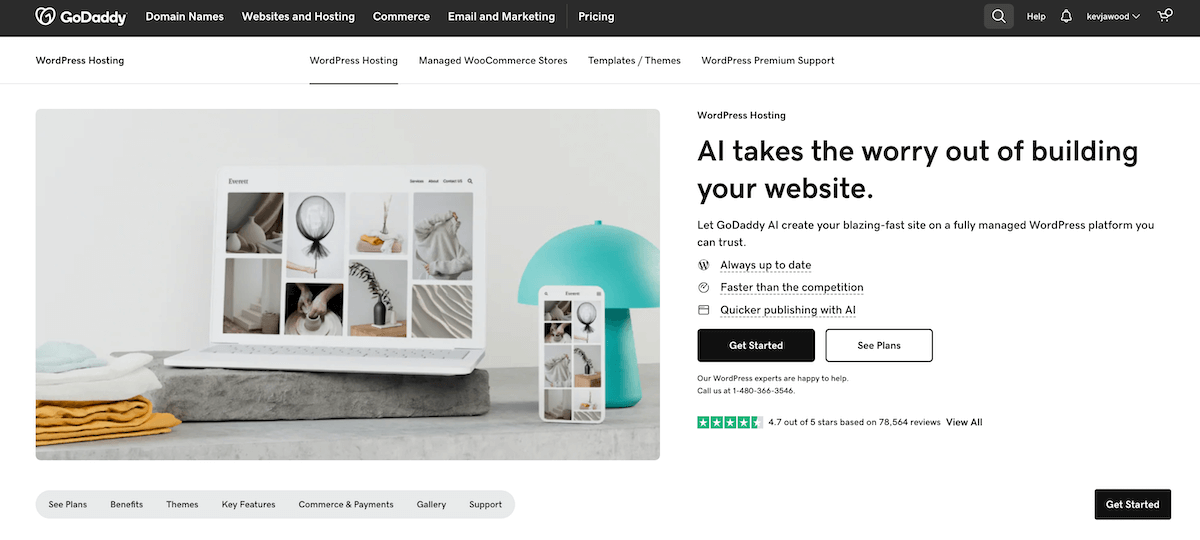Click the hero Get Started button

756,345
